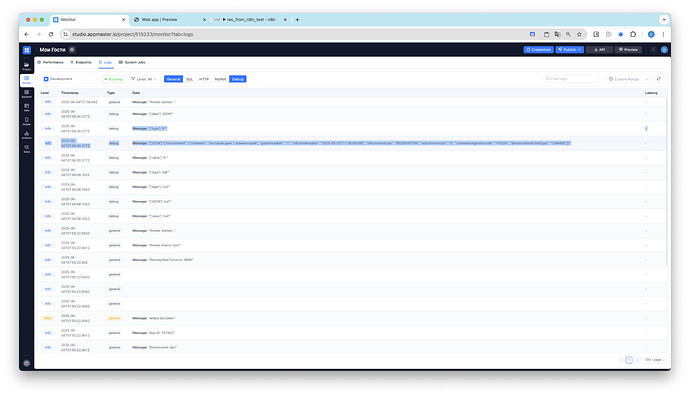Open the 100 / page size dropdown
690x396 pixels.
pos(654,359)
